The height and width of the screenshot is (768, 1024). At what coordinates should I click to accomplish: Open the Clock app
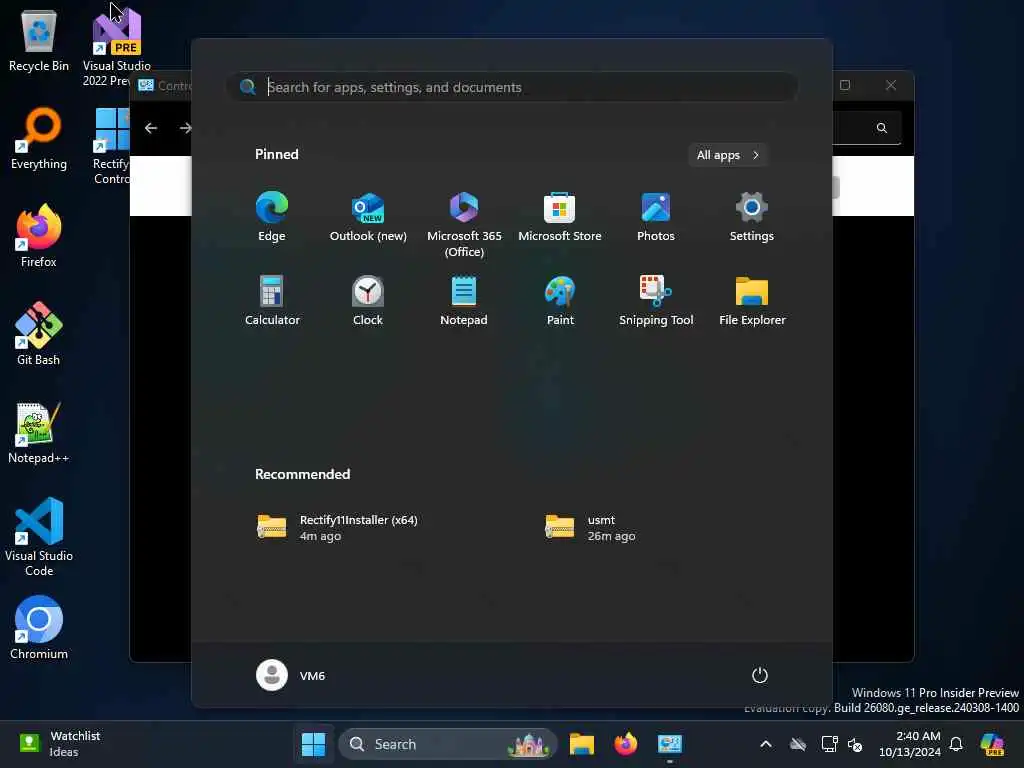click(368, 300)
